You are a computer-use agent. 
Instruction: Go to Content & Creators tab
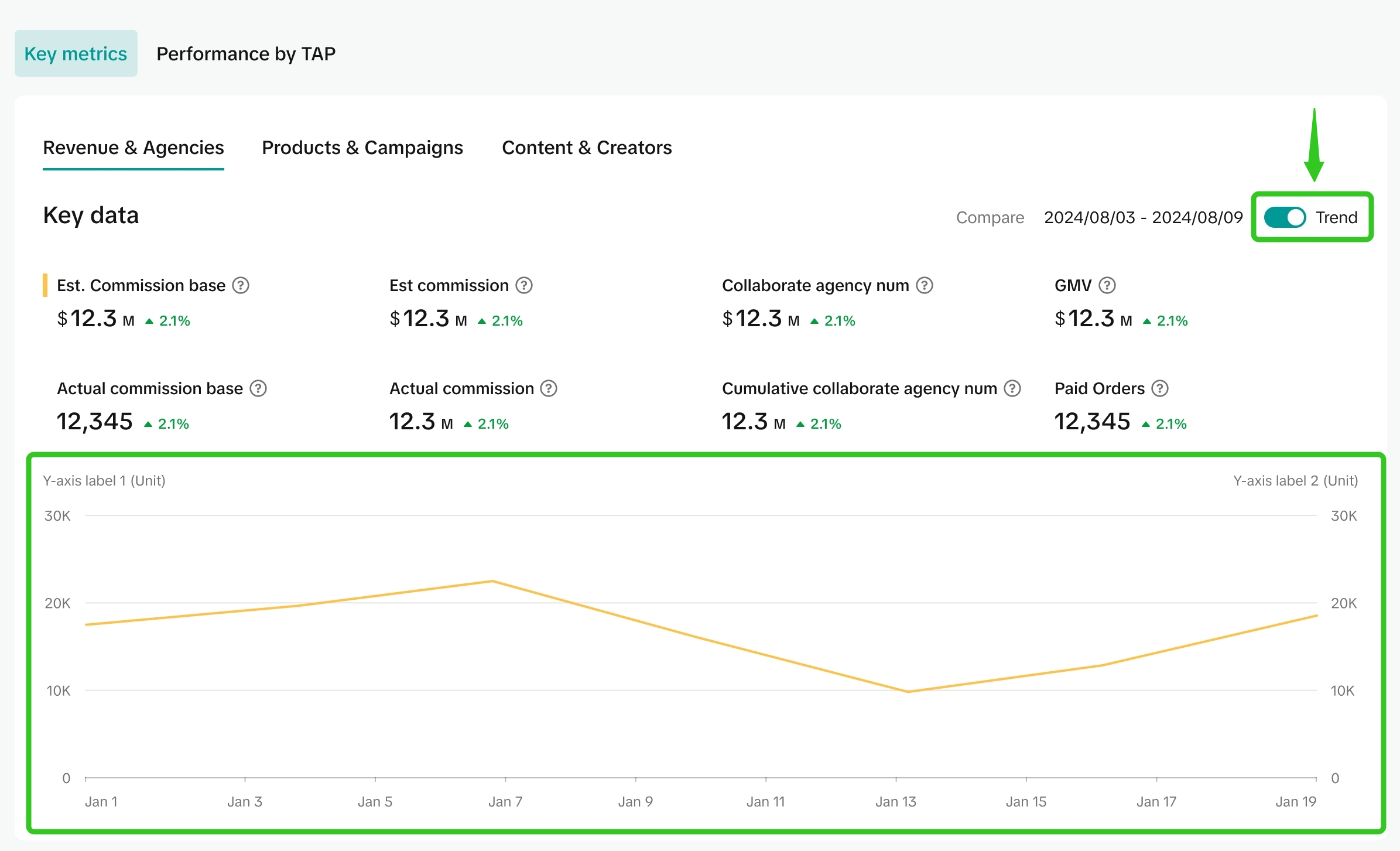pyautogui.click(x=587, y=148)
